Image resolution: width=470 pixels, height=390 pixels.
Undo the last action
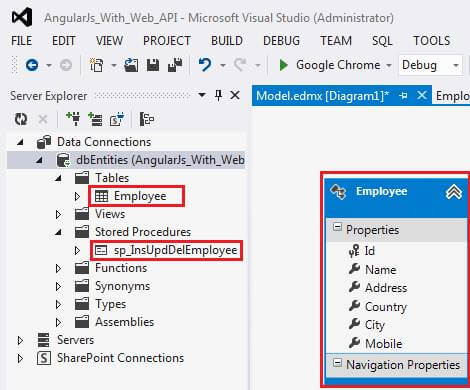point(205,65)
